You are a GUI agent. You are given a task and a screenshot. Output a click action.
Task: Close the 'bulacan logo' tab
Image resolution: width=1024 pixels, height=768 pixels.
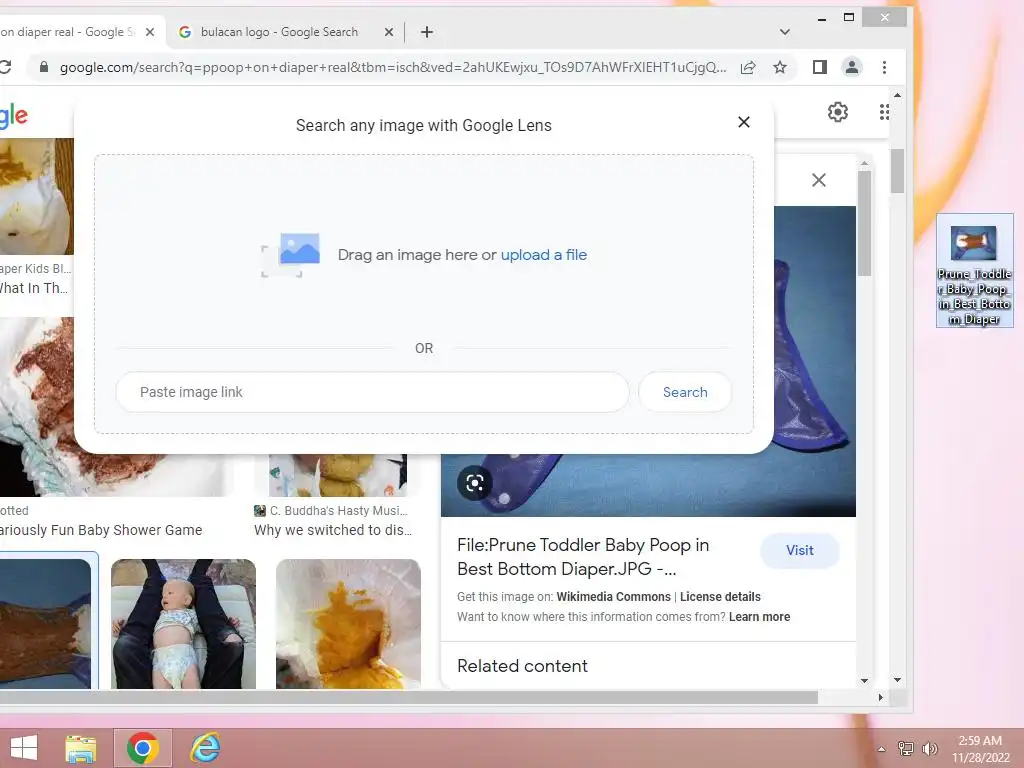pyautogui.click(x=389, y=32)
